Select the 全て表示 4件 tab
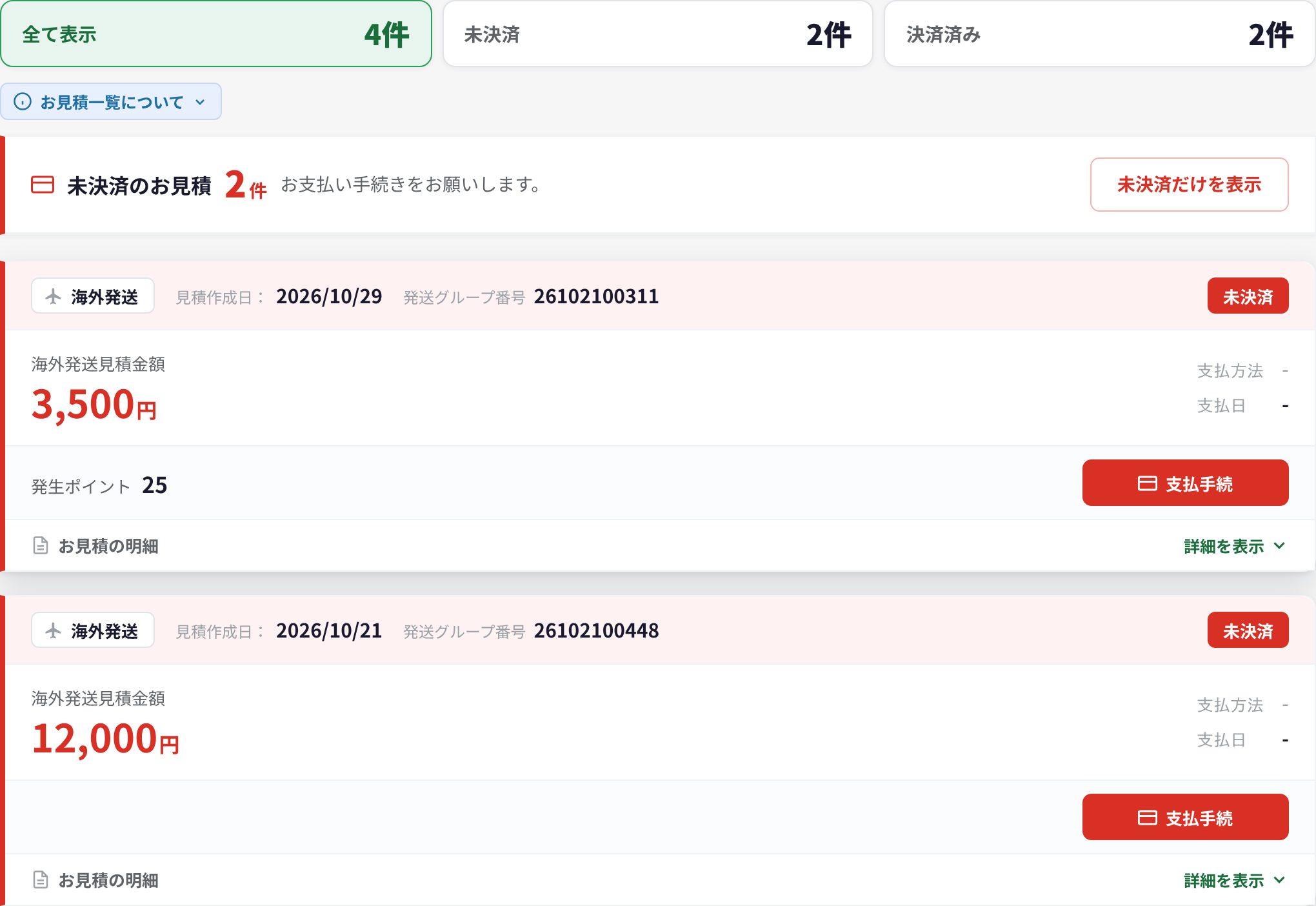 [216, 34]
